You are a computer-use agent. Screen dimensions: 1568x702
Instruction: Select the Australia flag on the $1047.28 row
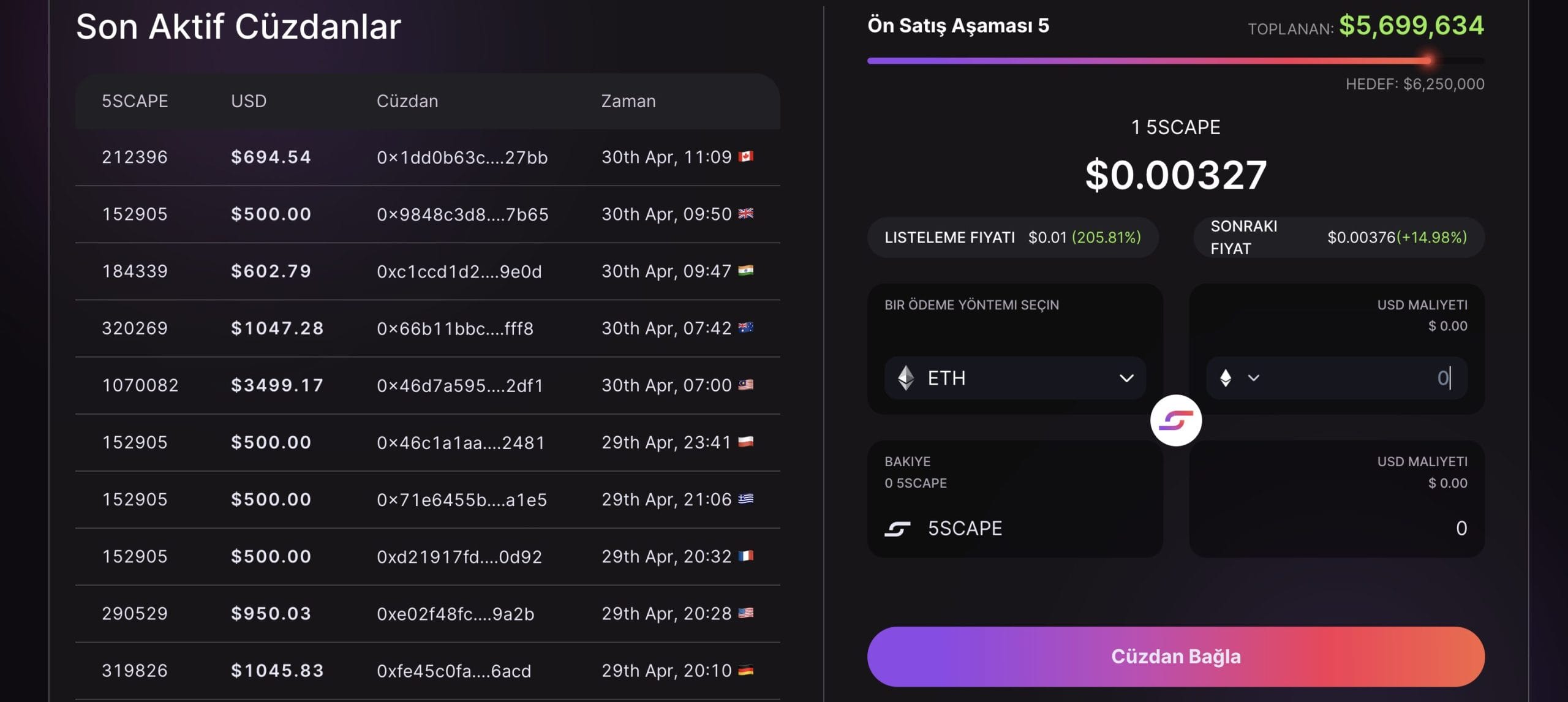click(x=744, y=328)
